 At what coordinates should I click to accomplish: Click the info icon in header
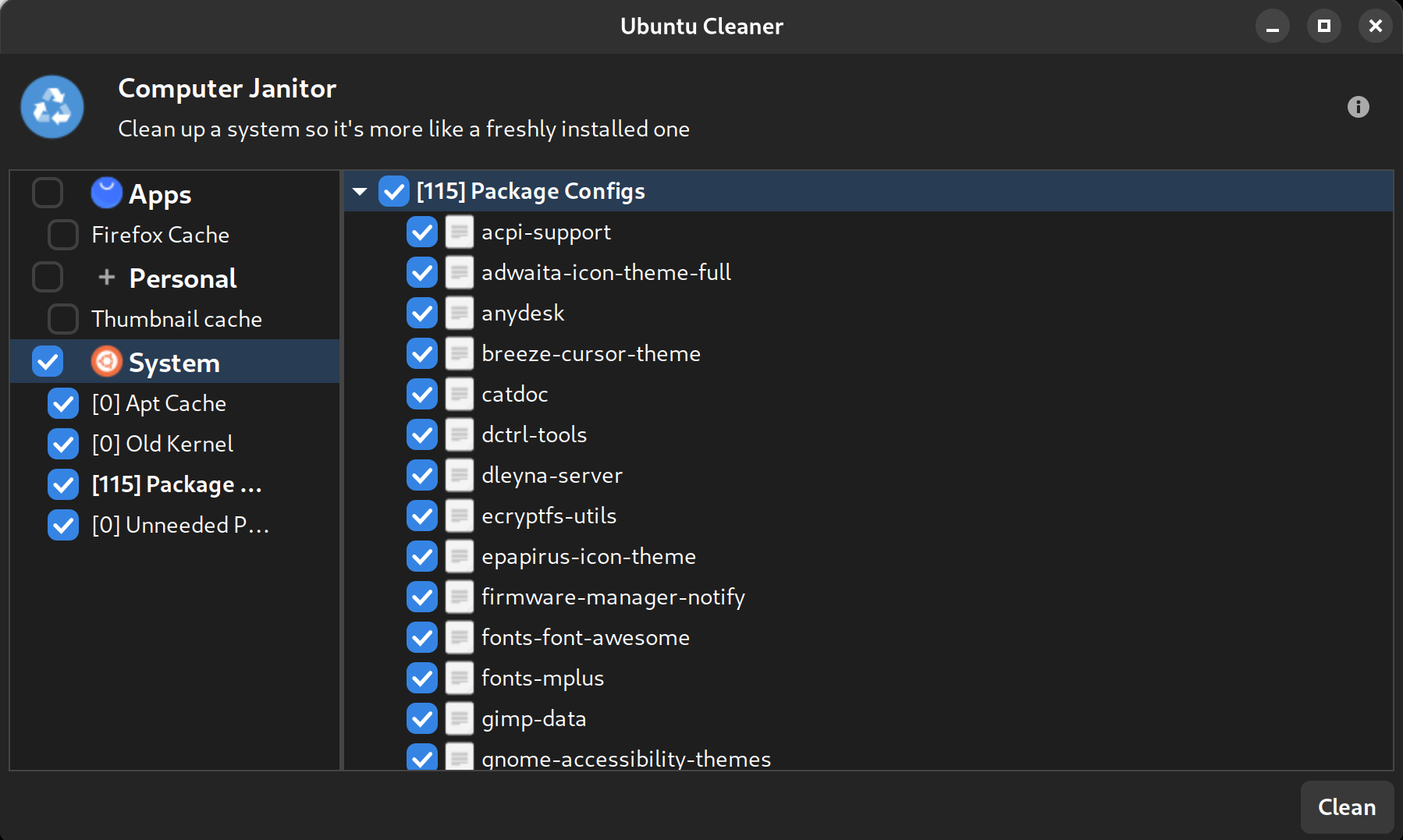(1358, 107)
